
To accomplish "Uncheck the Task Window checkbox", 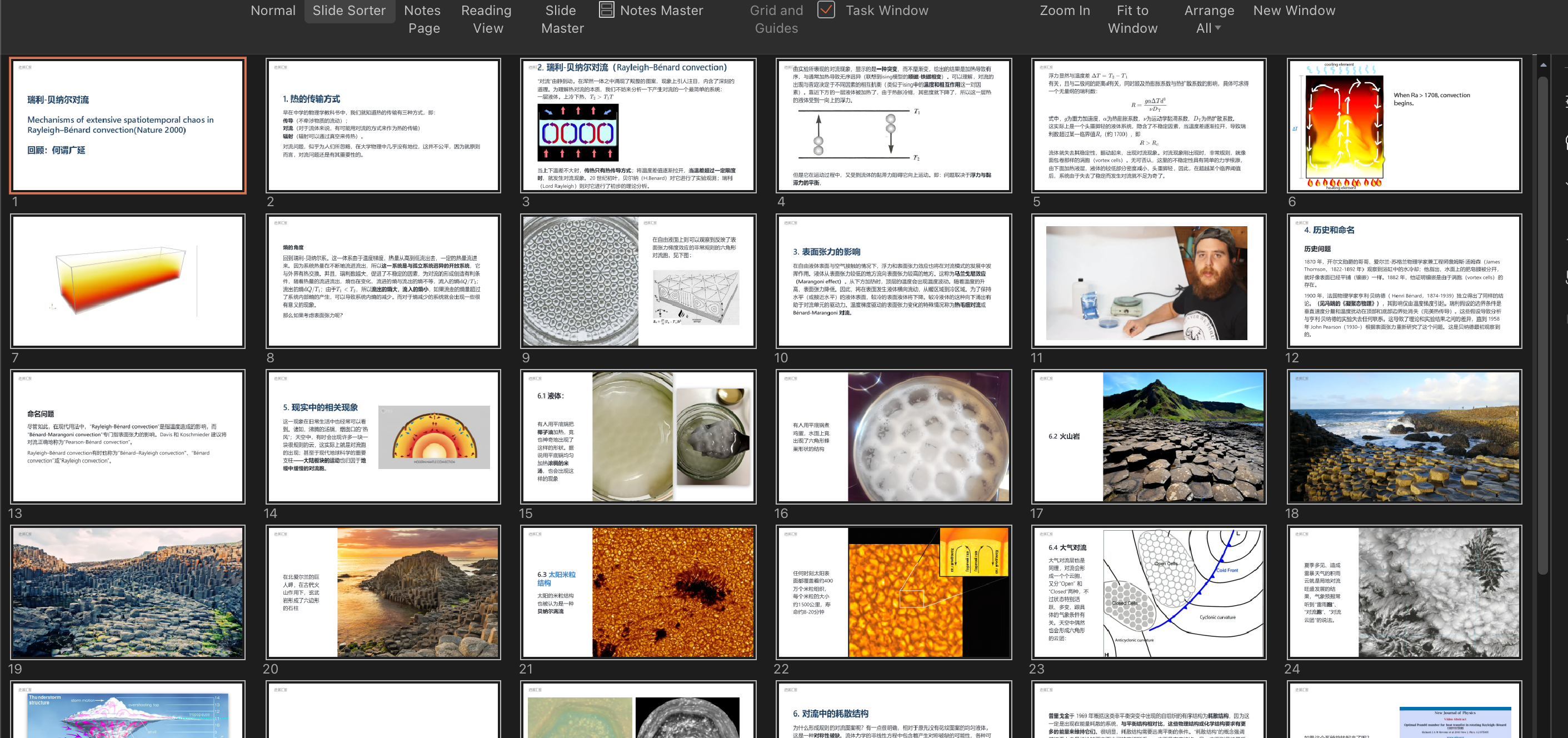I will (826, 10).
